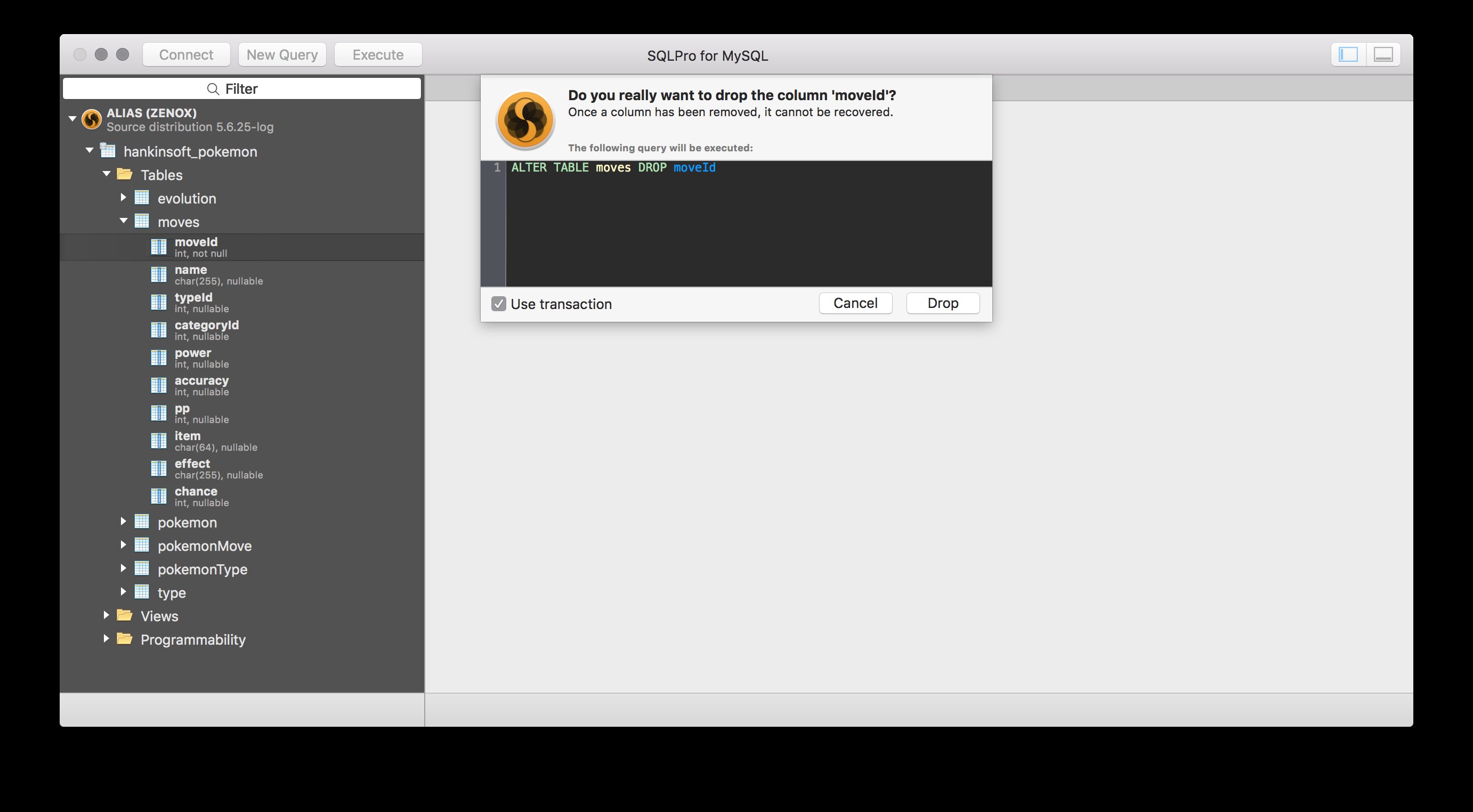The image size is (1473, 812).
Task: Click the Execute toolbar button icon
Action: pyautogui.click(x=377, y=55)
